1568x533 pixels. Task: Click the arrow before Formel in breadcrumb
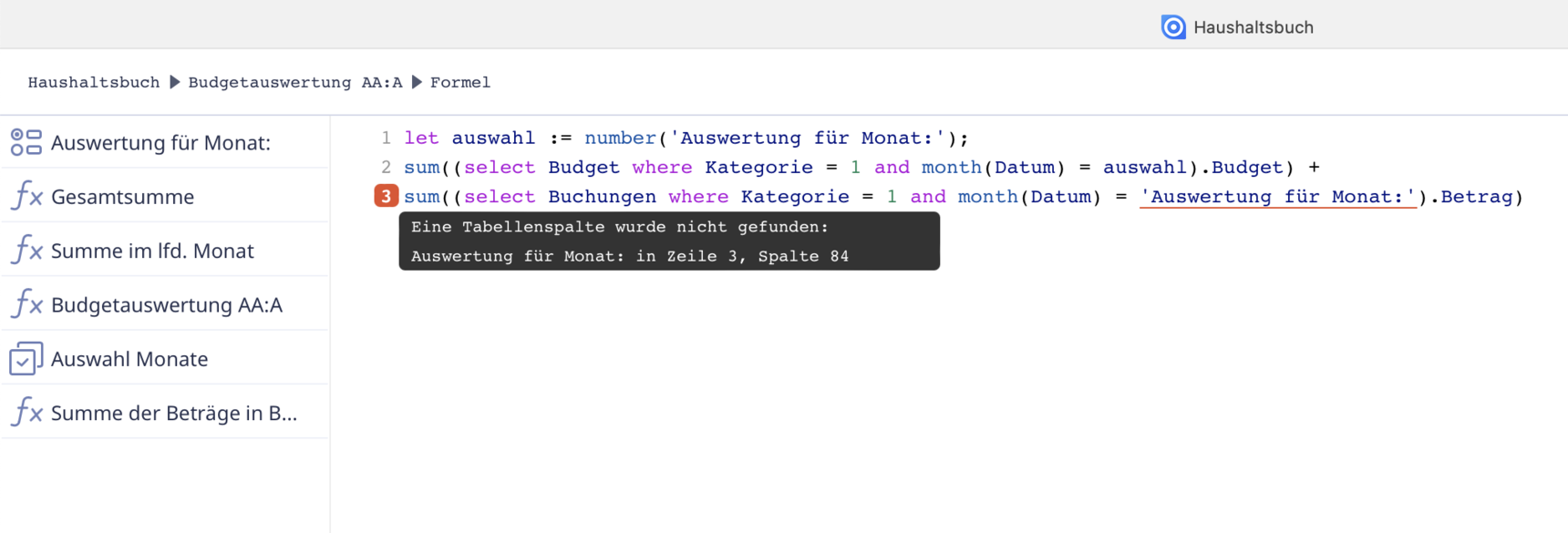click(417, 82)
